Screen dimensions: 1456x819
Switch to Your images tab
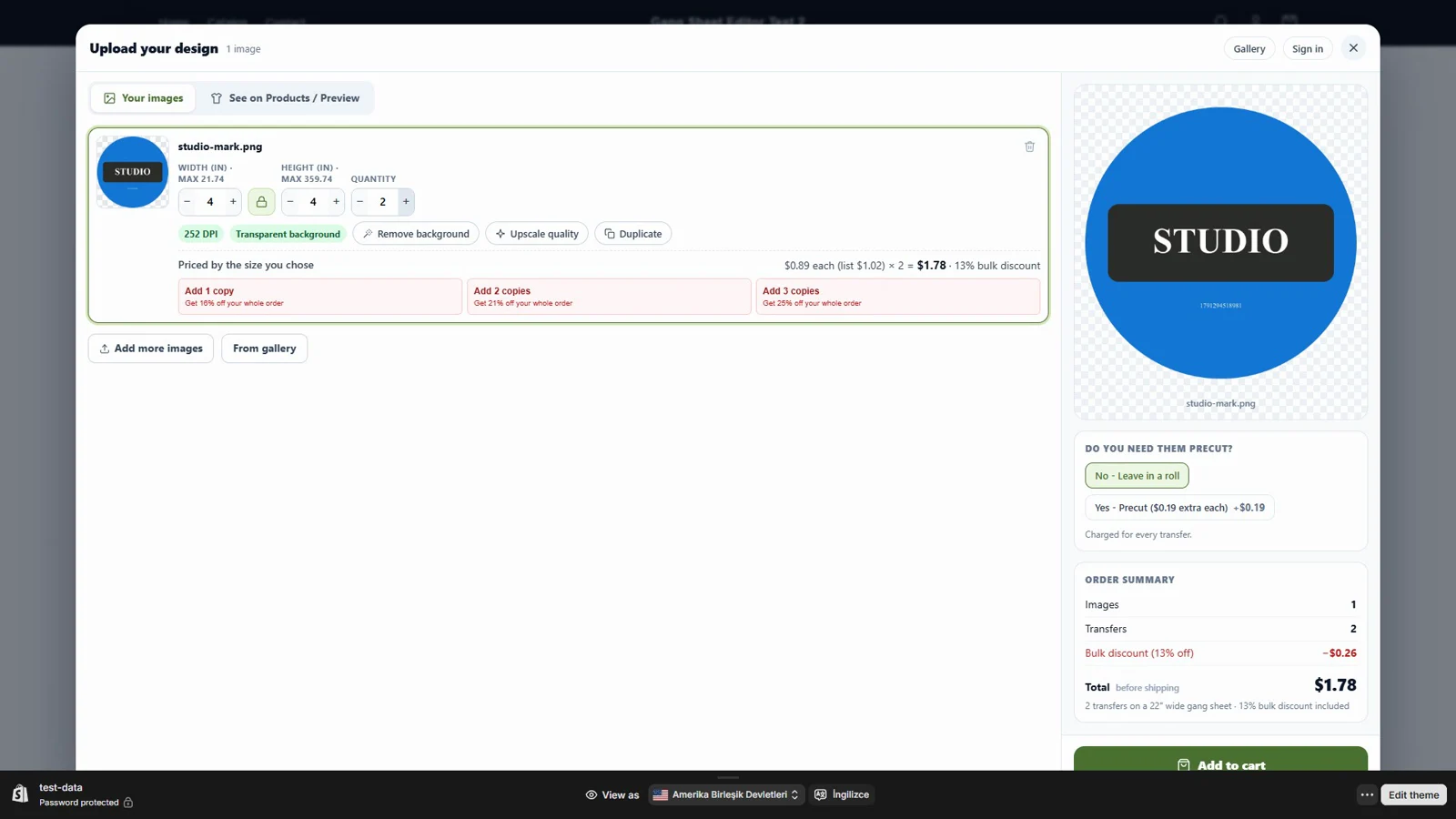coord(143,98)
